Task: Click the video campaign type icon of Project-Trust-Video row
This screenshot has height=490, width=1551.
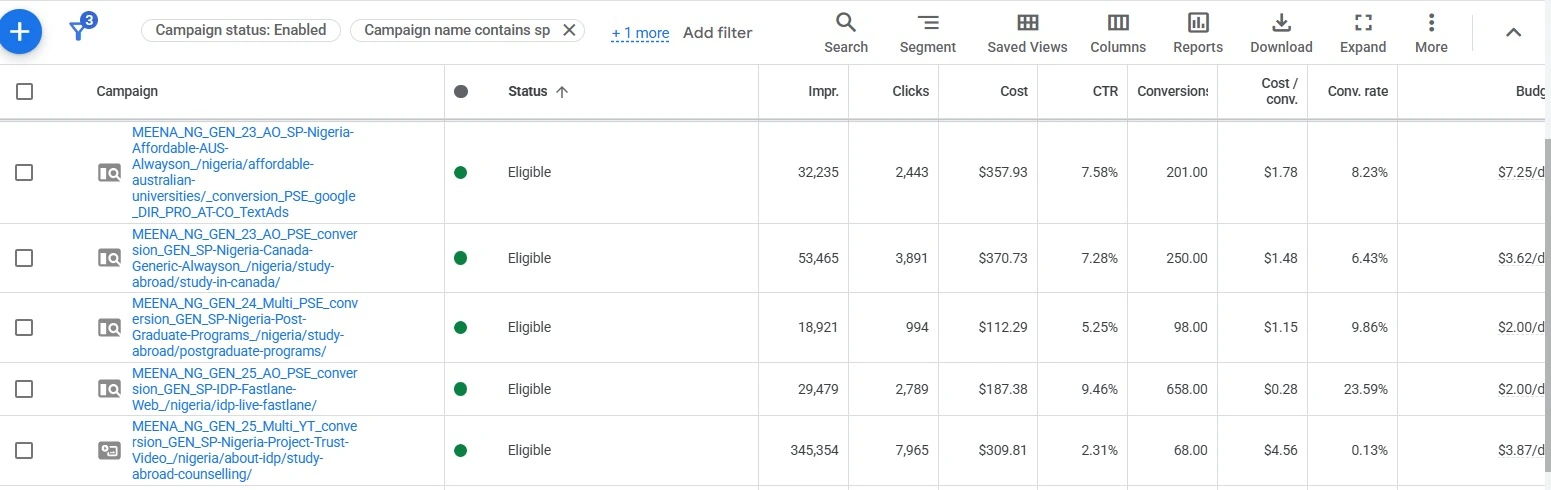Action: click(x=109, y=450)
